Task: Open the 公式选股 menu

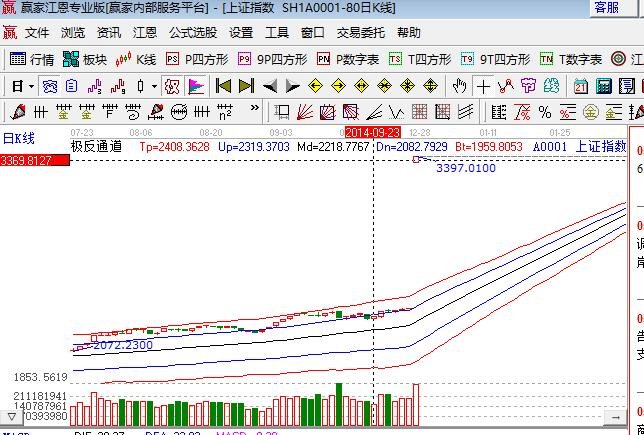Action: (193, 32)
